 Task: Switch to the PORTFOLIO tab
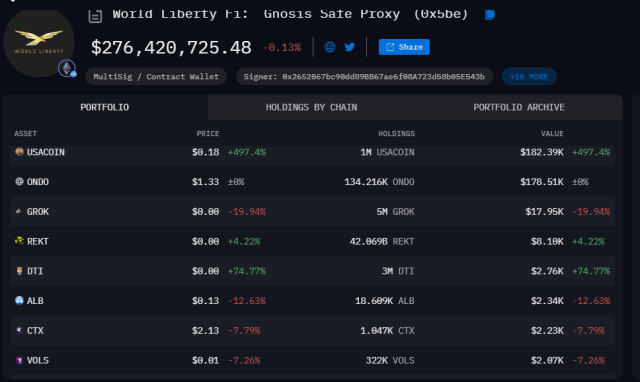tap(104, 107)
